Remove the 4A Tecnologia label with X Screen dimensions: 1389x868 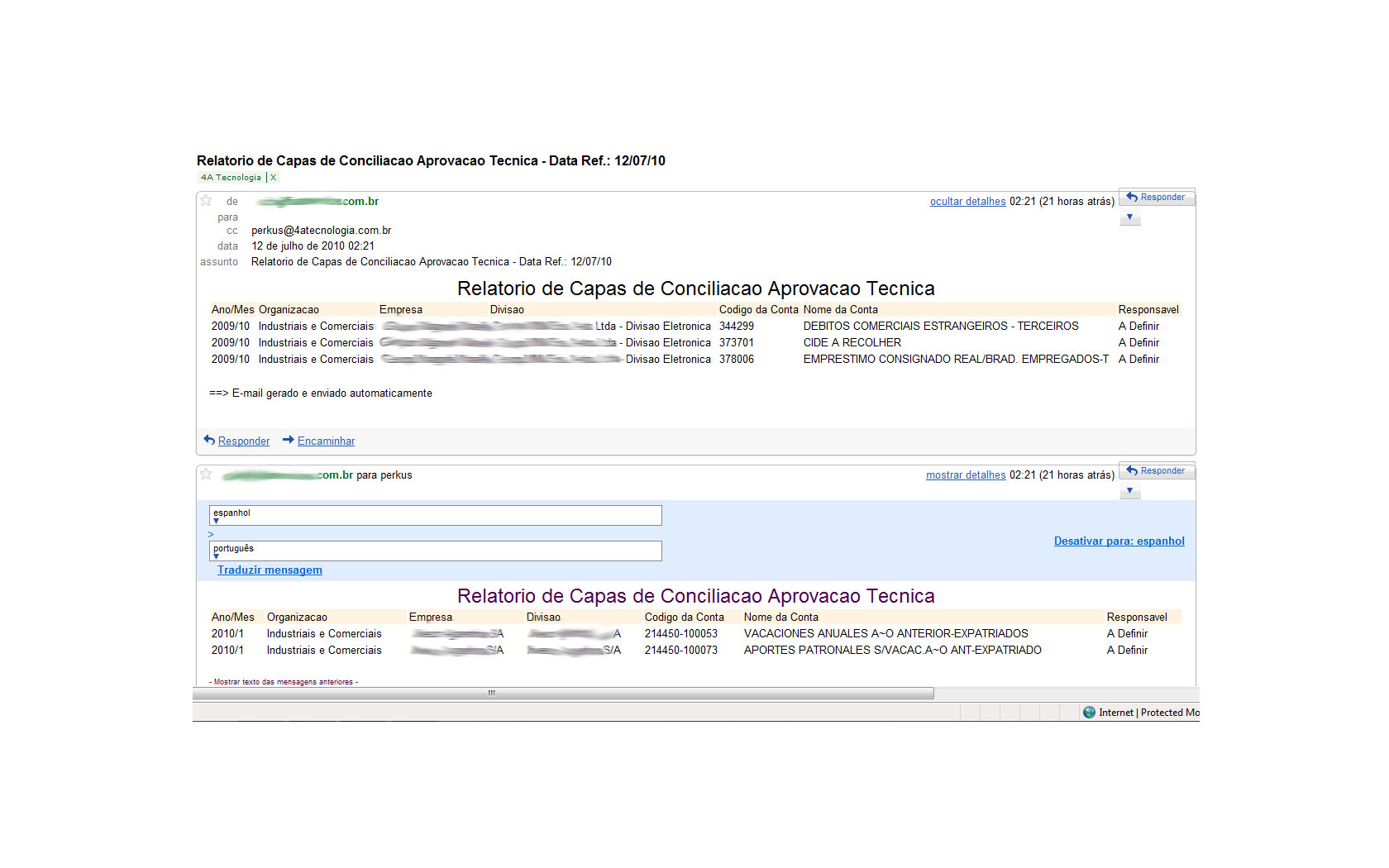point(273,177)
